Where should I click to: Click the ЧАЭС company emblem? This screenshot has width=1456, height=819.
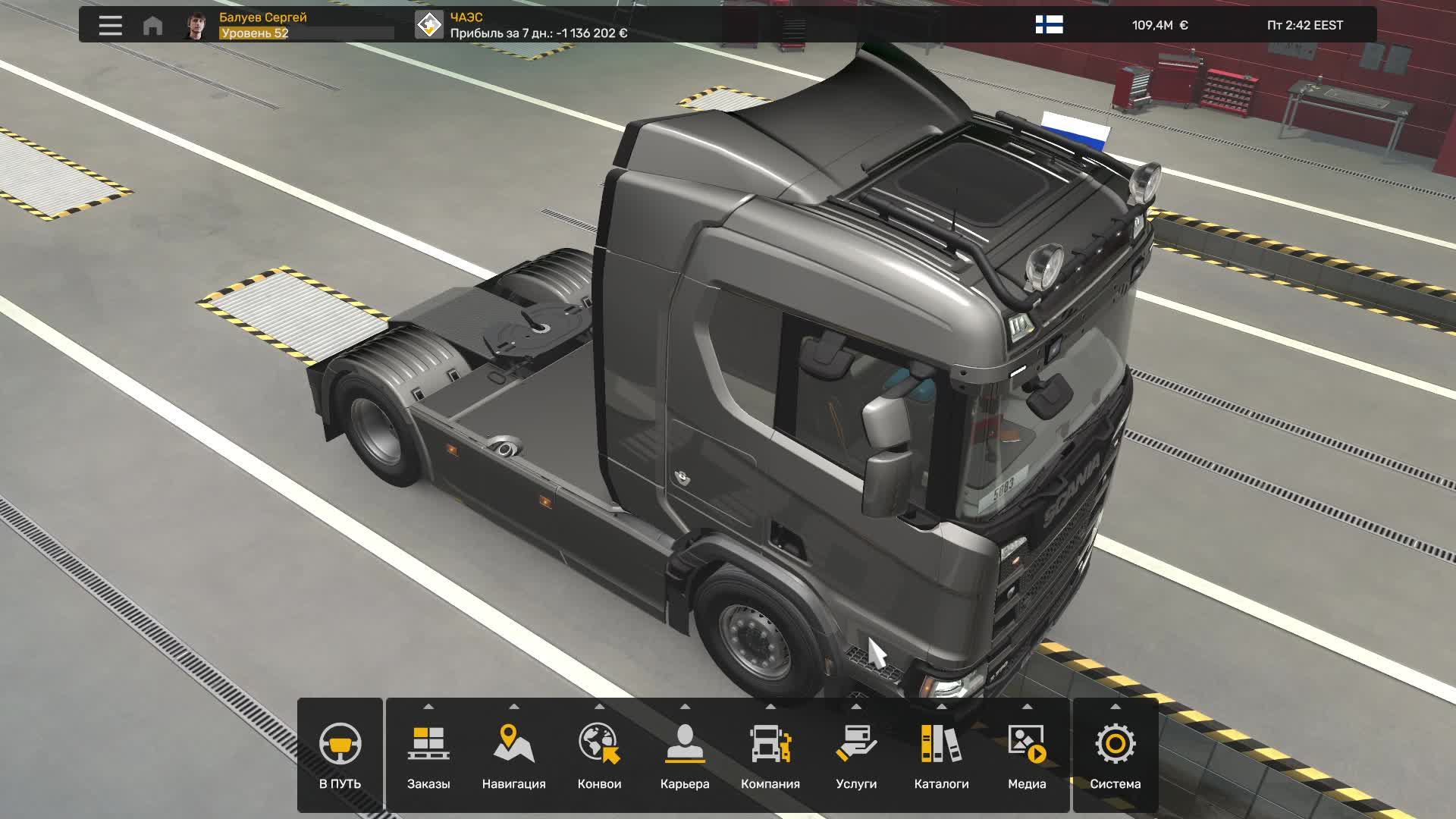[x=429, y=25]
